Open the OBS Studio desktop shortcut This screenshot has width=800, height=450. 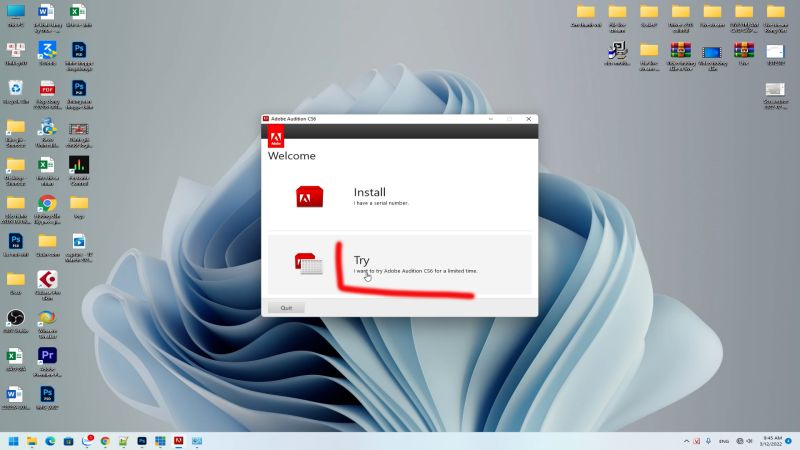pos(15,318)
